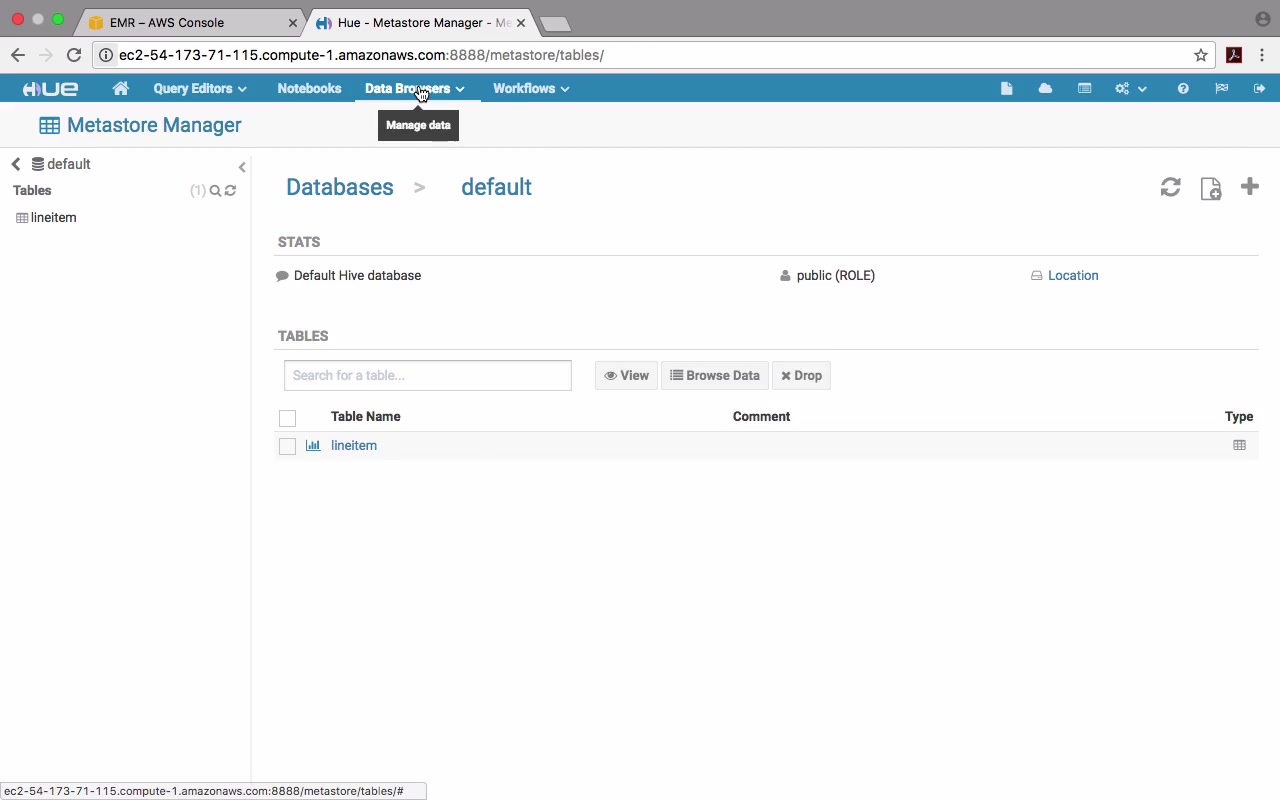
Task: Click the public (ROLE) owner text
Action: point(836,276)
